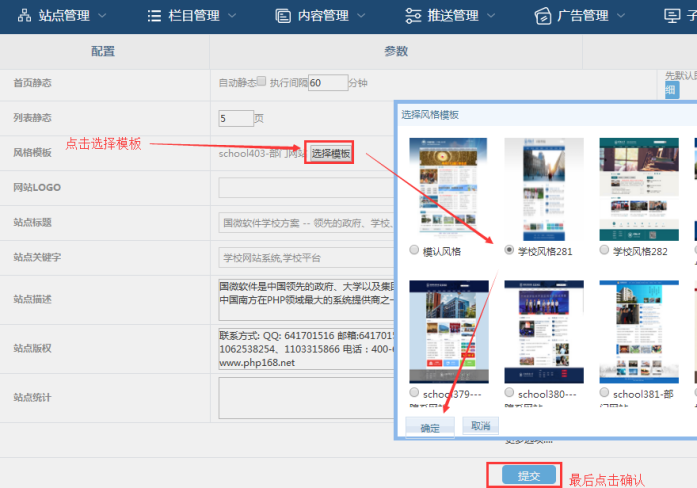697x488 pixels.
Task: Click the 栏目管理 list icon
Action: [x=154, y=16]
